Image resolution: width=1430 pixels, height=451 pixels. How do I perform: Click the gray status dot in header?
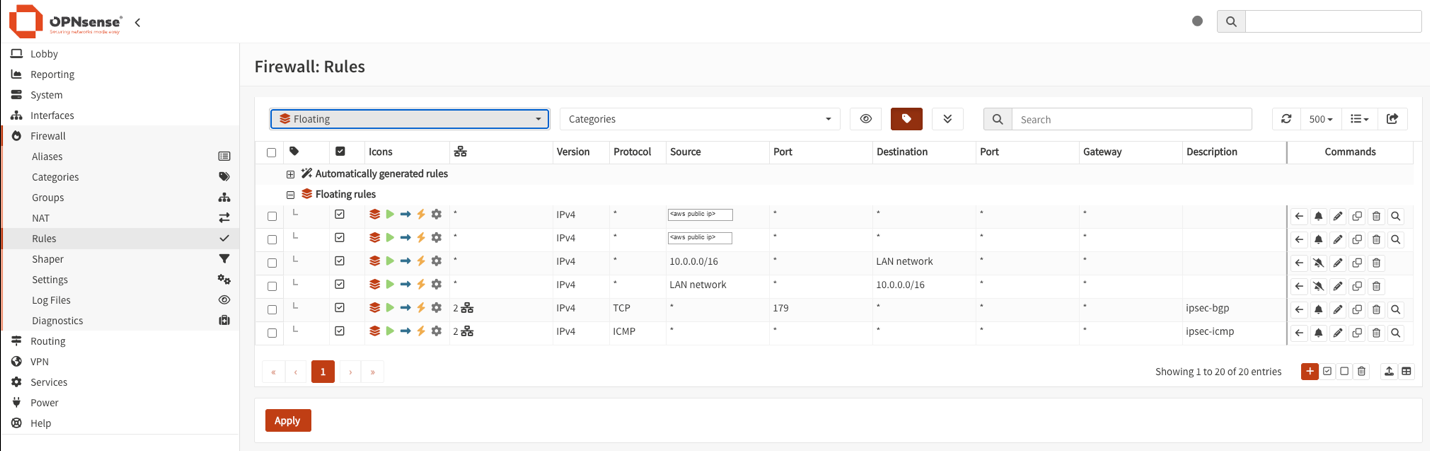[x=1197, y=21]
